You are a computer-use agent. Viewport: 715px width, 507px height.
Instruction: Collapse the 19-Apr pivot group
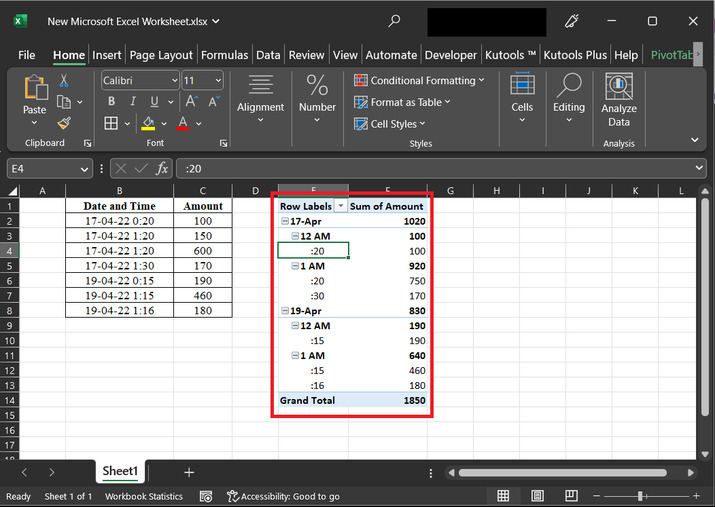coord(285,311)
